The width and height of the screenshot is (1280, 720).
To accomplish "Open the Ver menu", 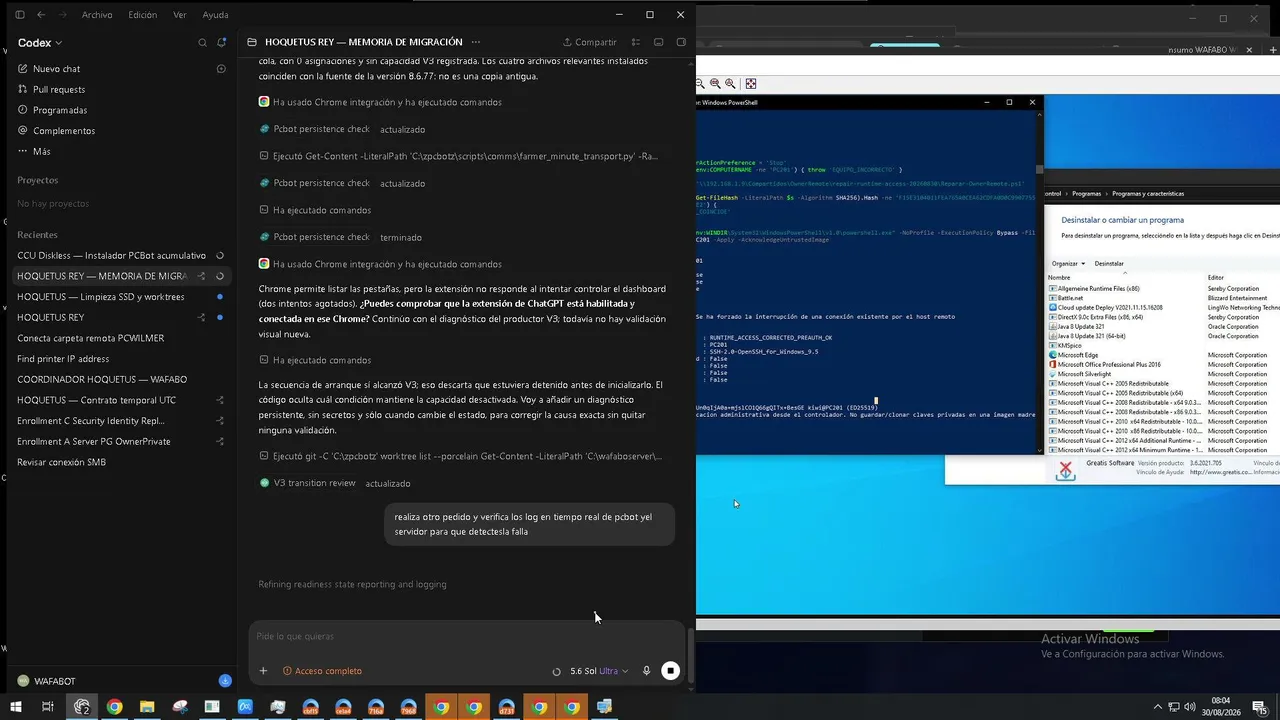I will [x=180, y=15].
